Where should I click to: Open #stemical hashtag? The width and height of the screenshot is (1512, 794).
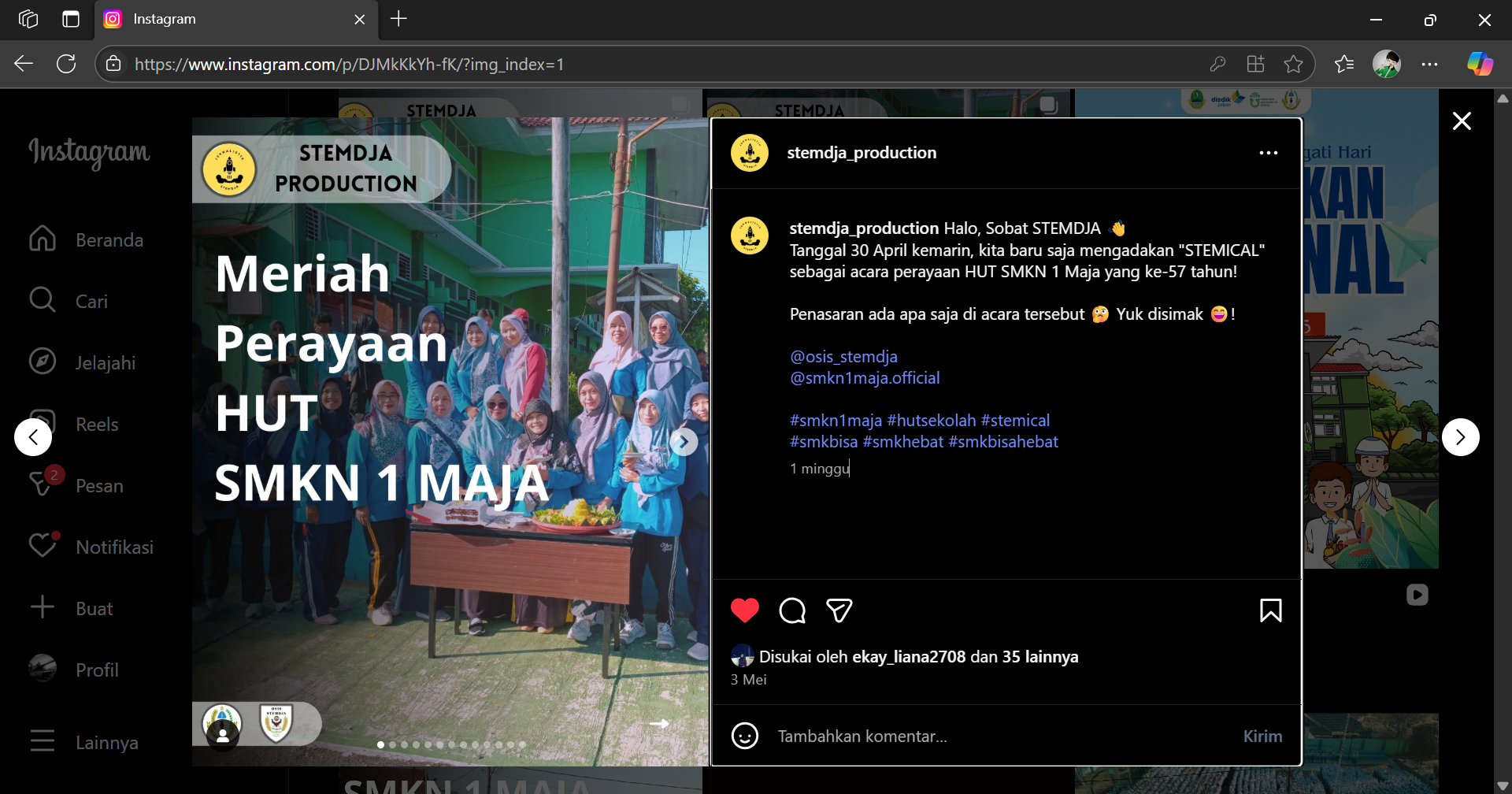(1015, 421)
